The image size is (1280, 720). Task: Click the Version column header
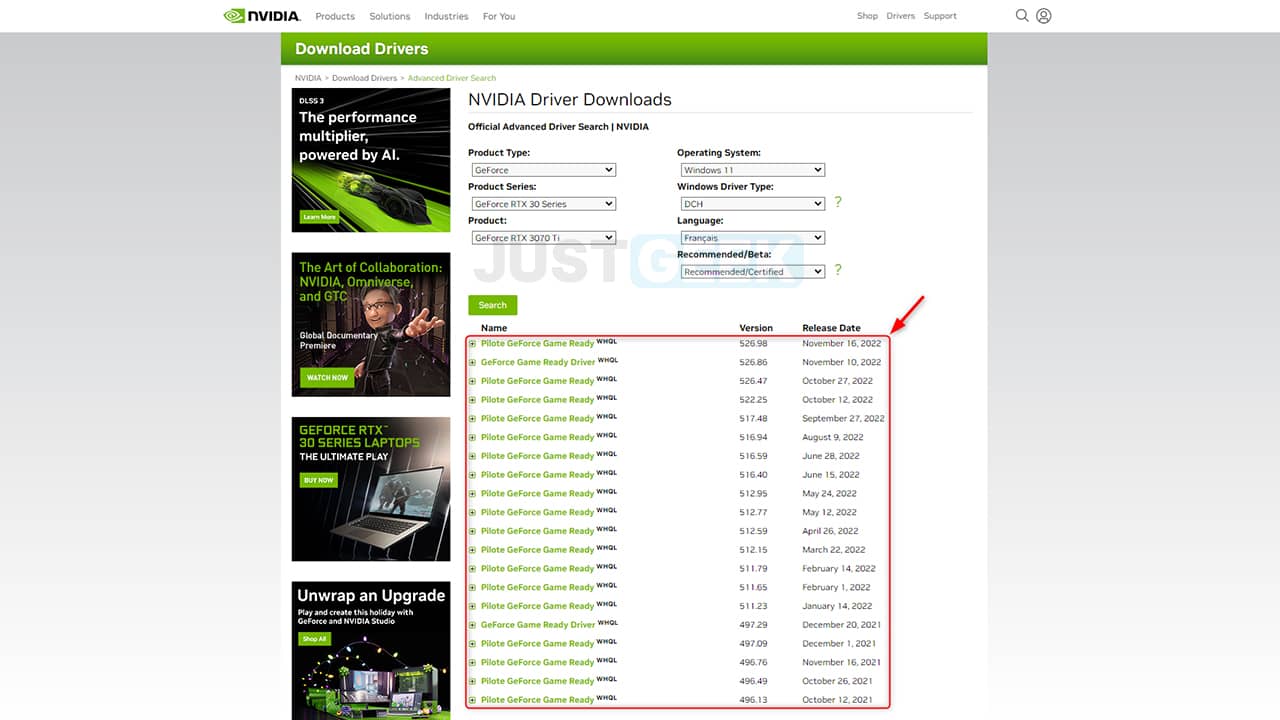point(756,328)
